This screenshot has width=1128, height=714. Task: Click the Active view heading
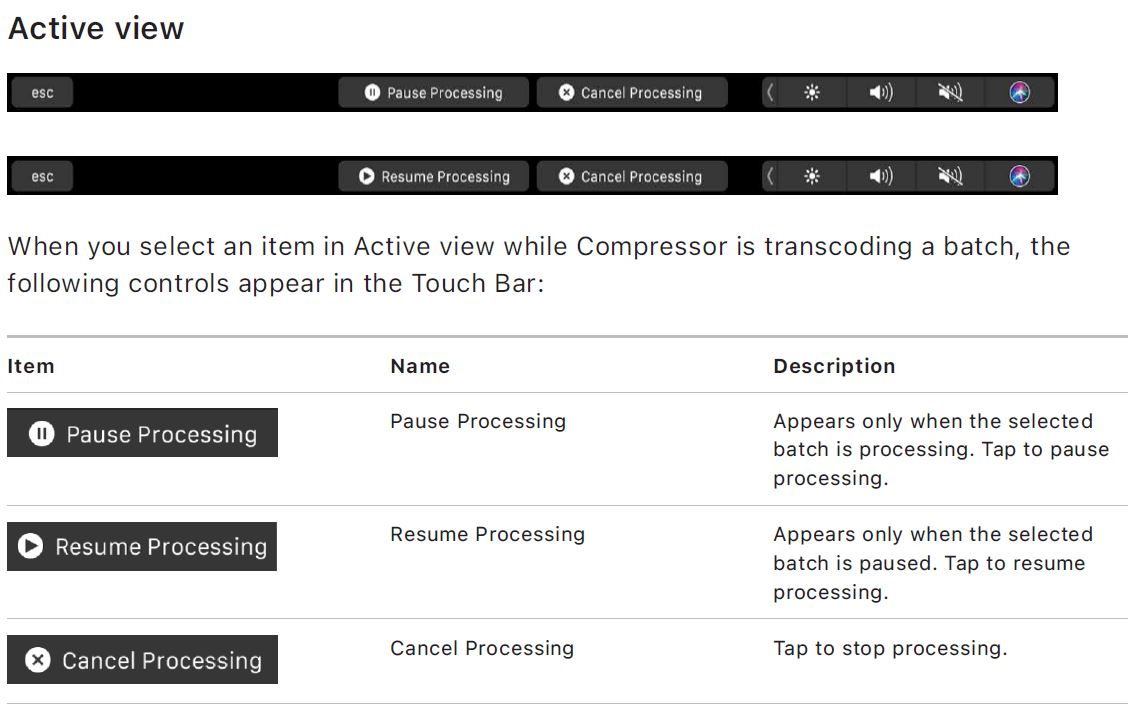(96, 28)
